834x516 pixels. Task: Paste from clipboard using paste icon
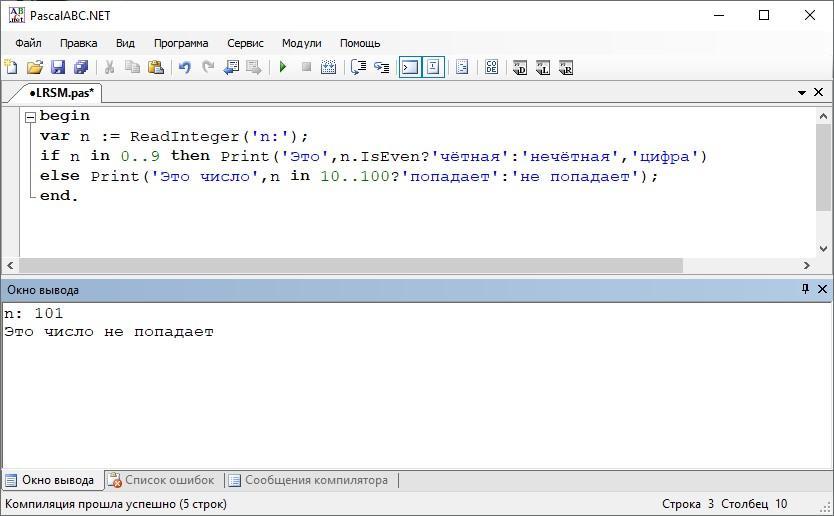(156, 68)
